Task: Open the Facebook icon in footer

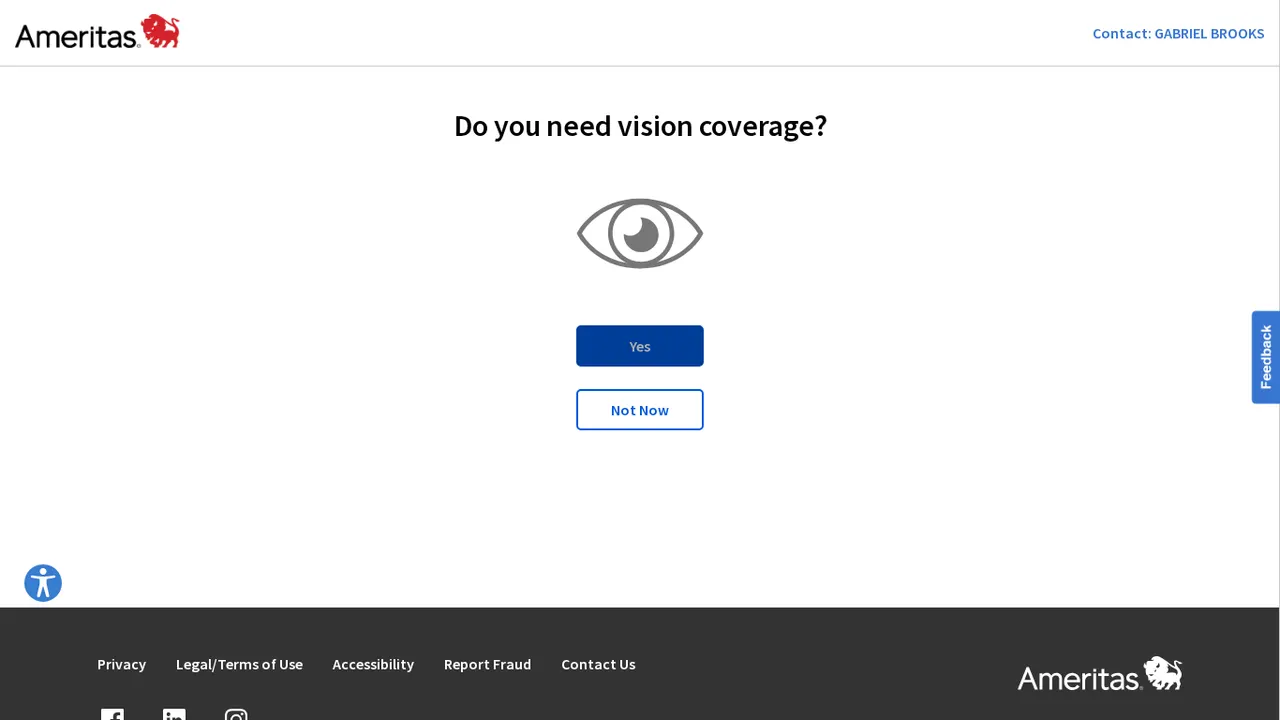Action: click(x=112, y=714)
